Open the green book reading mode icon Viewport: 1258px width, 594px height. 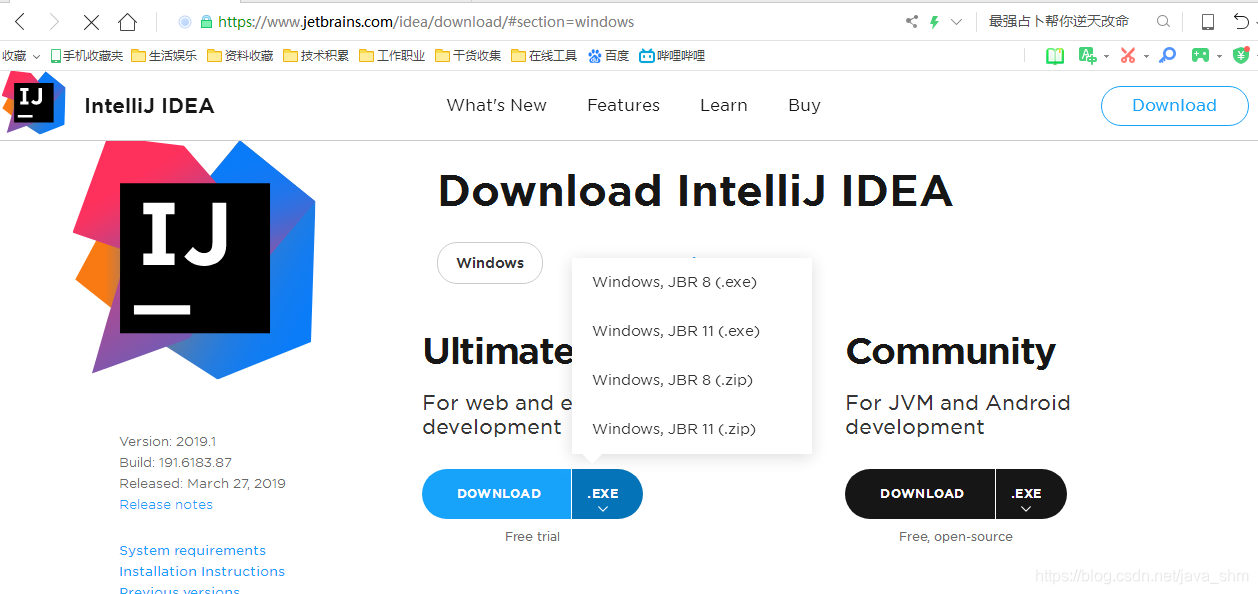(x=1055, y=56)
